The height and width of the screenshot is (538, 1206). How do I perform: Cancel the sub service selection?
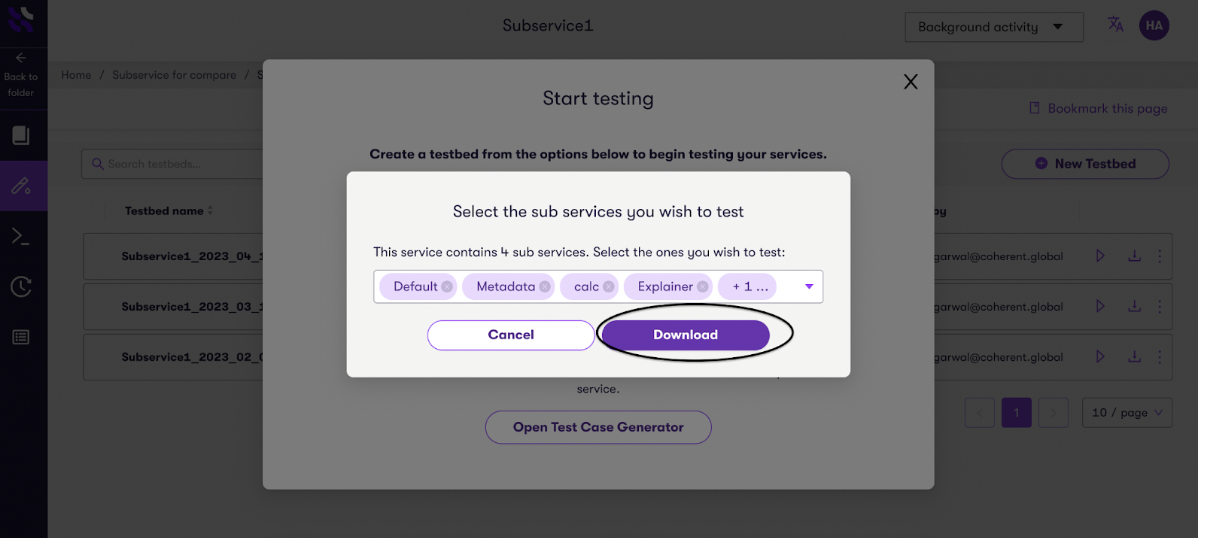[510, 335]
